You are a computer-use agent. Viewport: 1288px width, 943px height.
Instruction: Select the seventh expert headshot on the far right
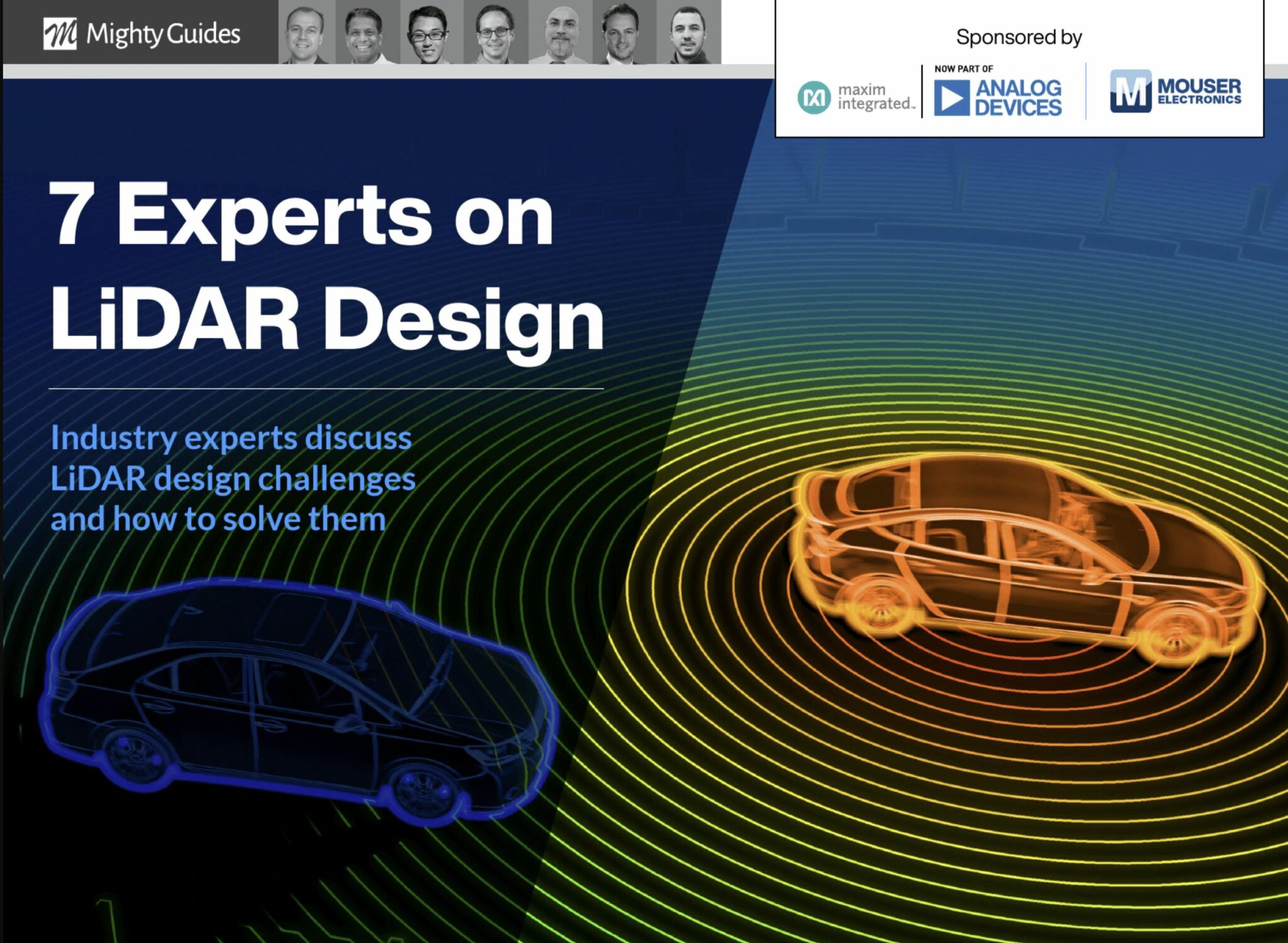689,32
